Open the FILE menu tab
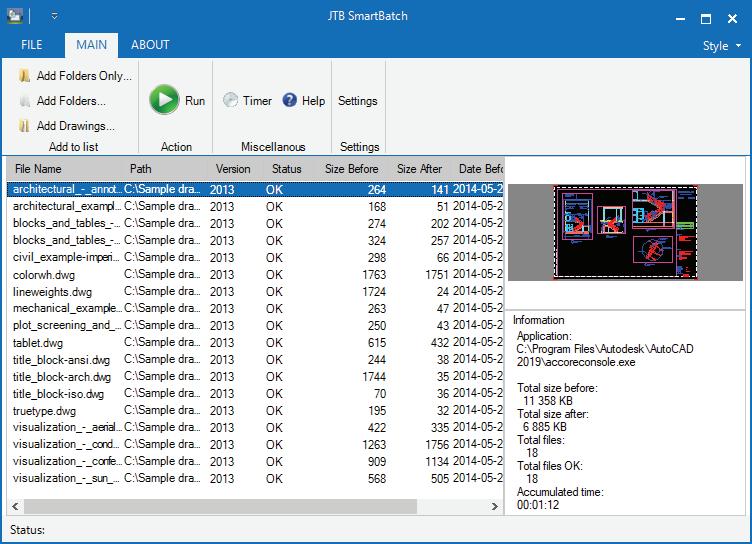Screen dimensions: 752x544 click(x=32, y=45)
